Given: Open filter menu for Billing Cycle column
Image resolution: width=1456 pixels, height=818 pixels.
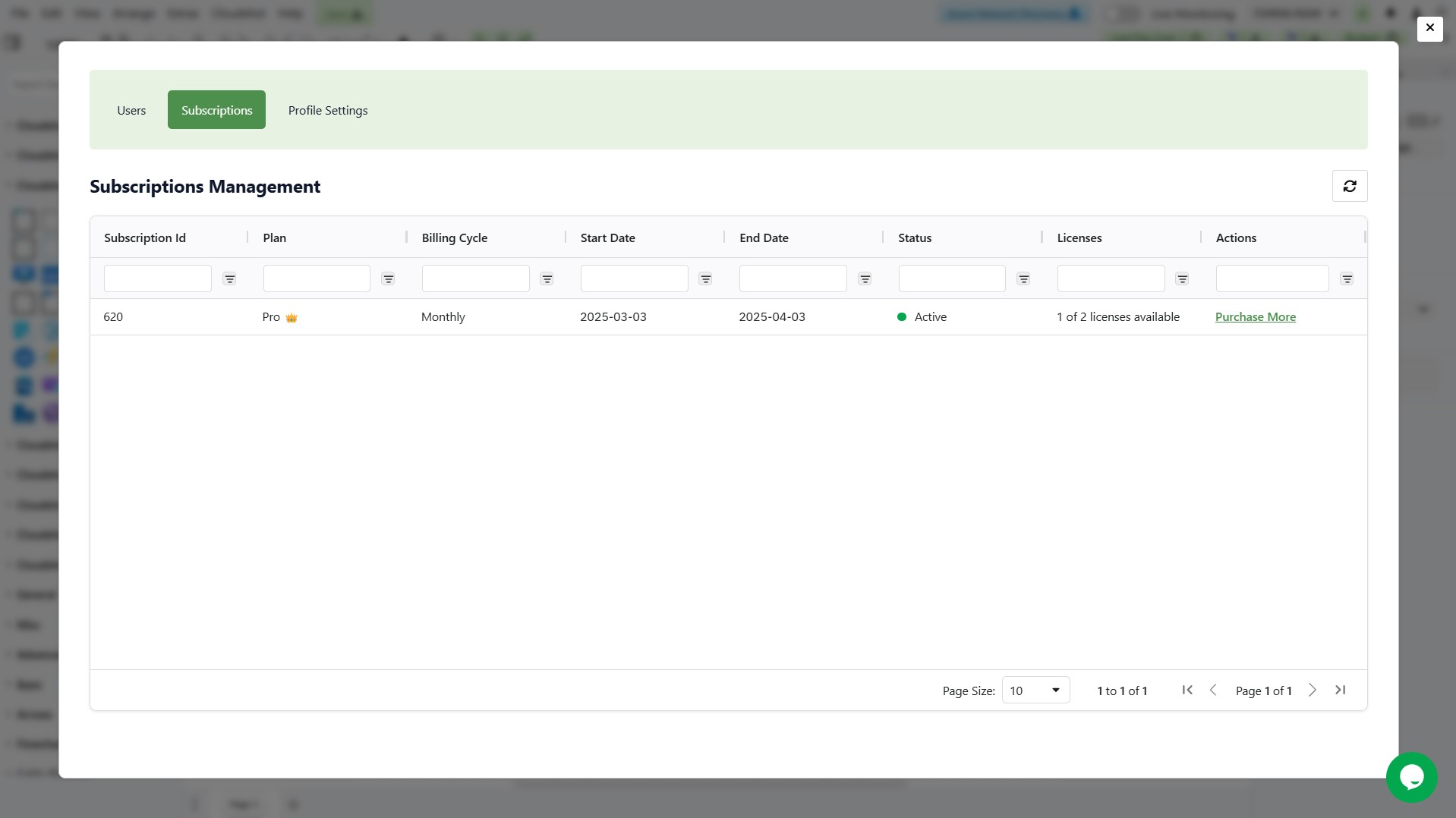Looking at the screenshot, I should click(x=547, y=279).
